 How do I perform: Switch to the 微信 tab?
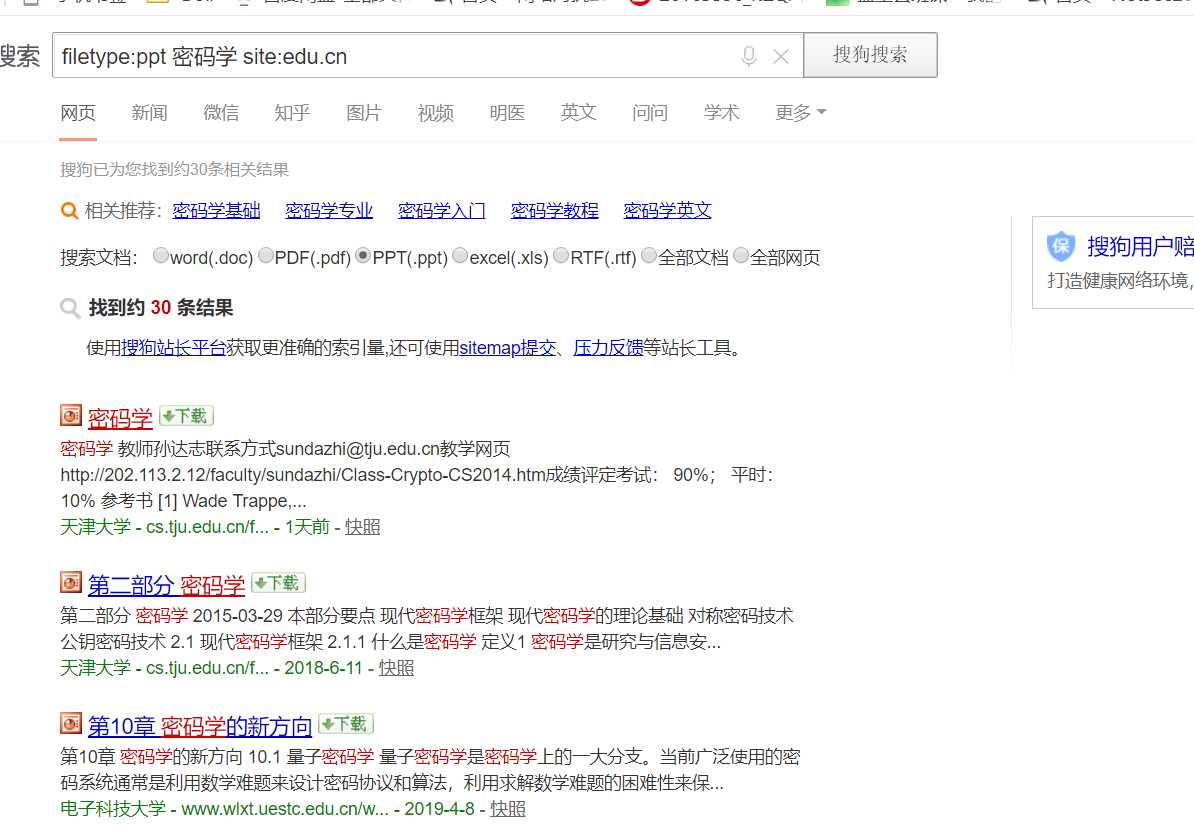pos(221,113)
